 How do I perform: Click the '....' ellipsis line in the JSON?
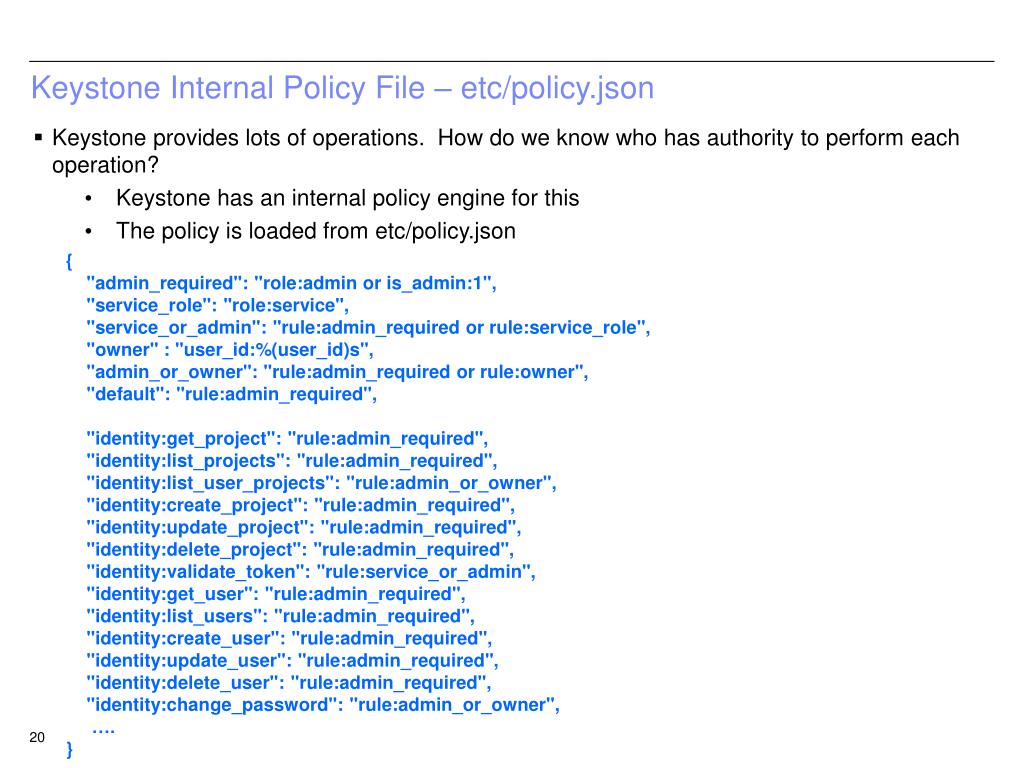[104, 731]
